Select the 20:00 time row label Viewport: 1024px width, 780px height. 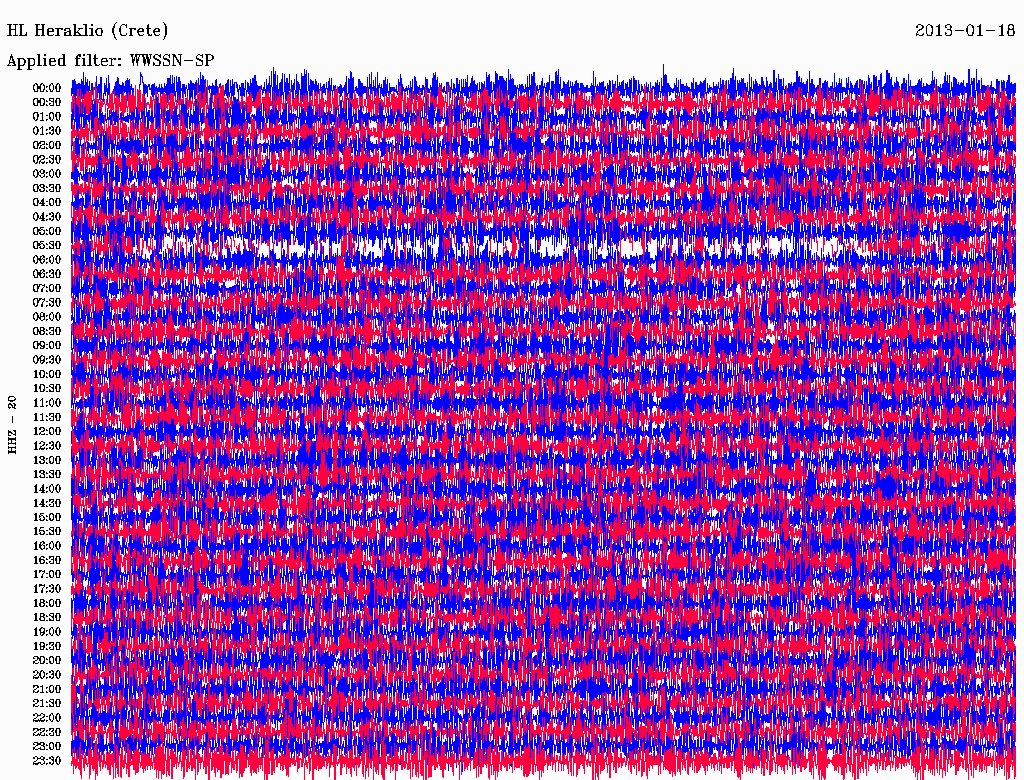(x=47, y=660)
